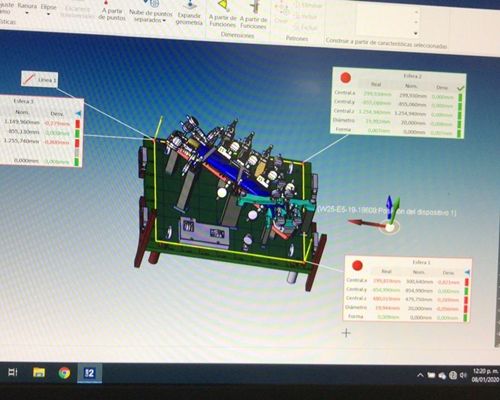
Task: Toggle the blue arrow in Esfera 3 header
Action: click(x=78, y=114)
